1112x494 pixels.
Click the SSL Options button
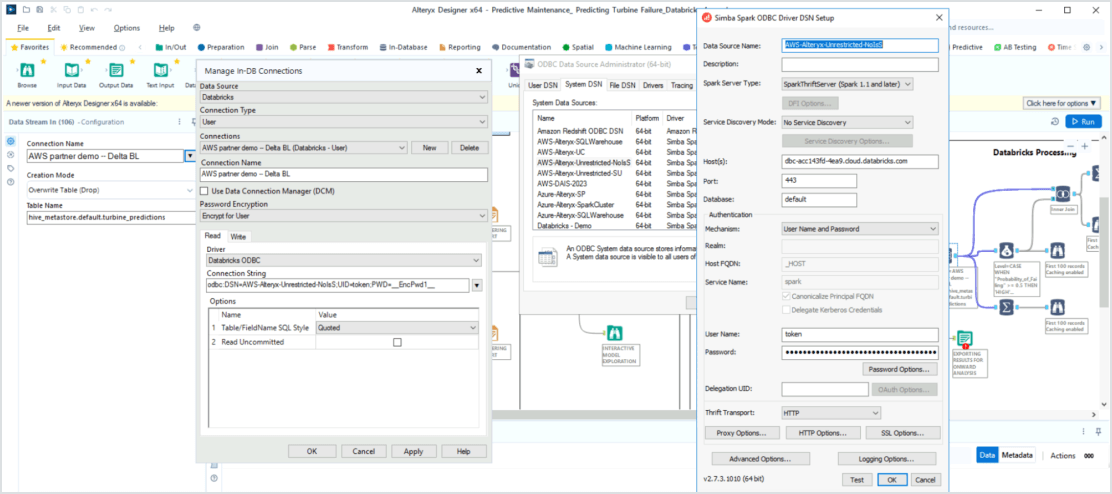coord(903,433)
